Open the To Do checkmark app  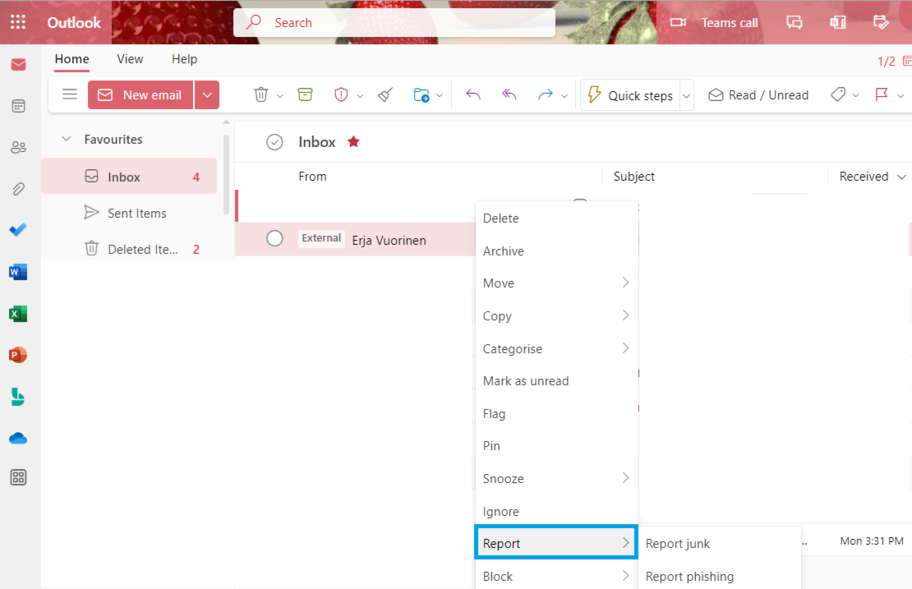pyautogui.click(x=18, y=230)
